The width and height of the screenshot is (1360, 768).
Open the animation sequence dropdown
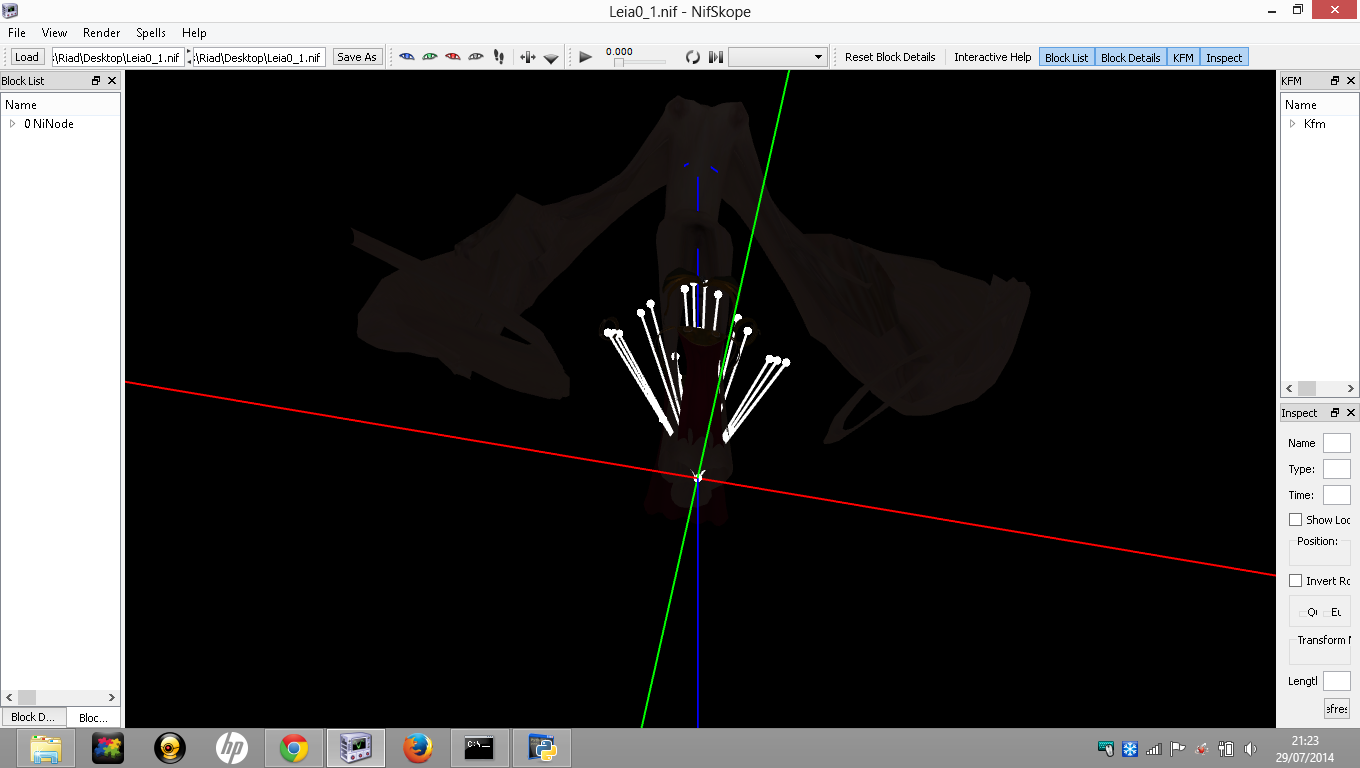(778, 57)
